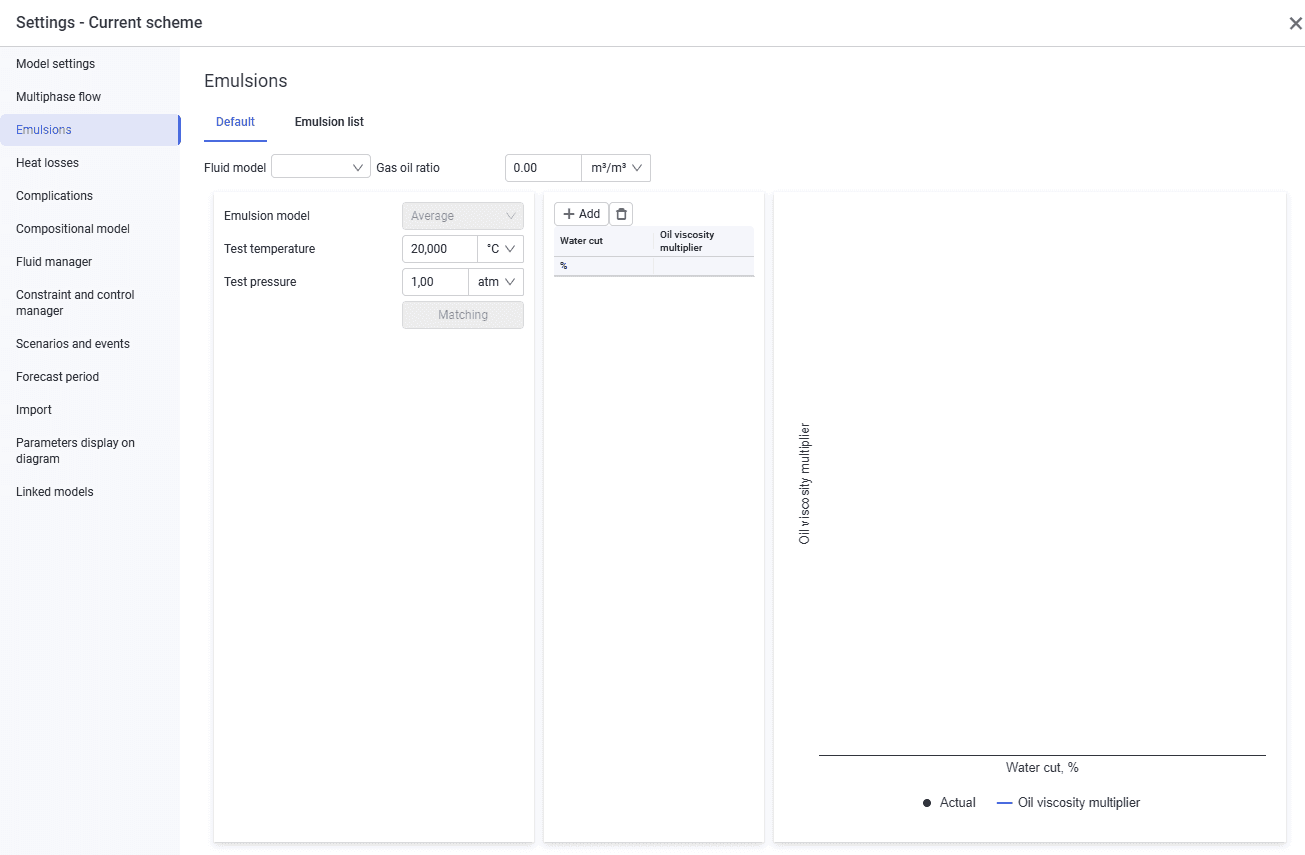Close the Settings dialog
The image size is (1305, 855).
click(1295, 24)
